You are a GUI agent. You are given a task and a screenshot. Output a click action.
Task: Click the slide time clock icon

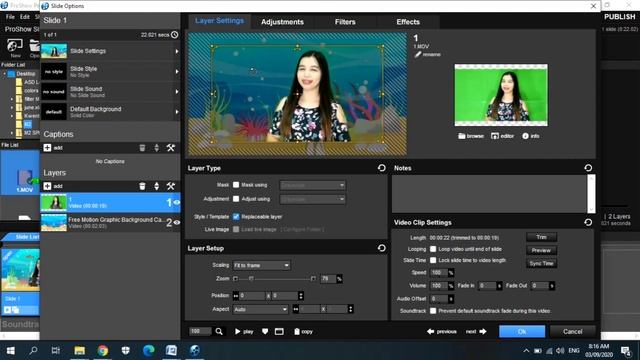tap(175, 35)
